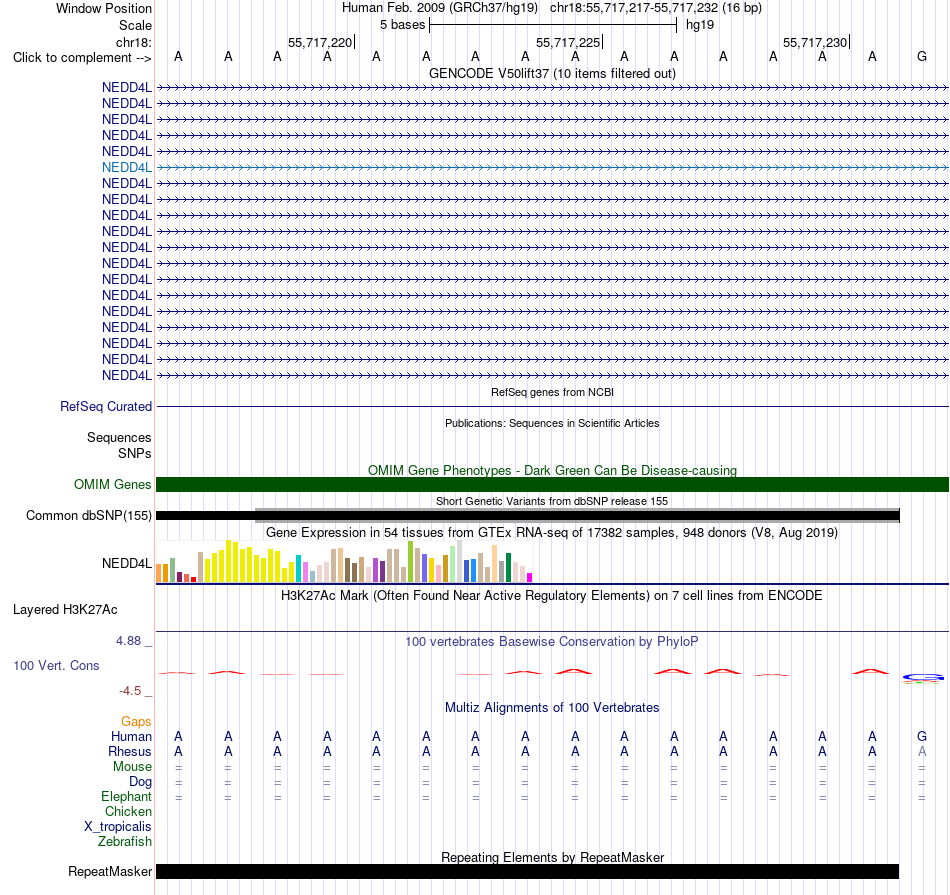The width and height of the screenshot is (950, 895).
Task: Click the 'G' base in the Human alignment row
Action: [922, 736]
